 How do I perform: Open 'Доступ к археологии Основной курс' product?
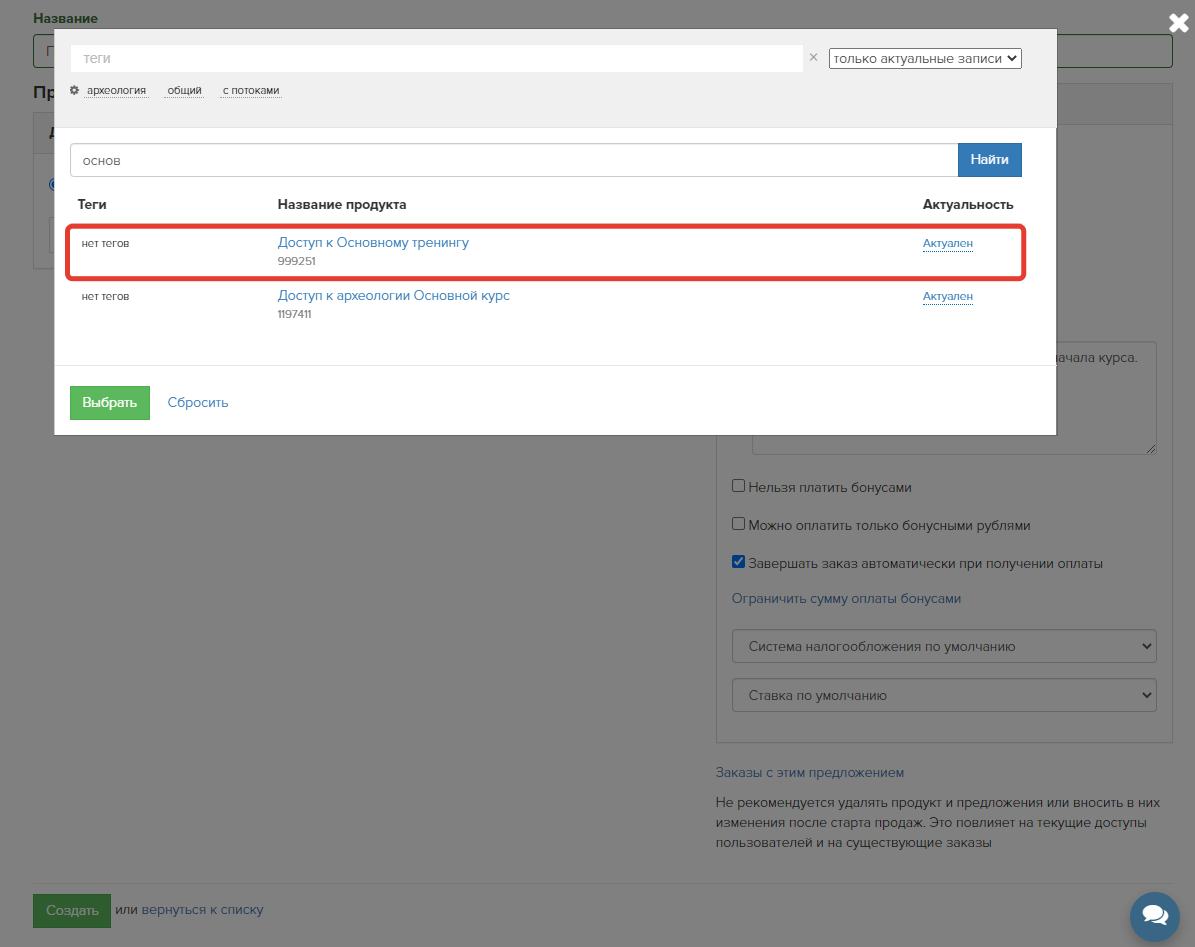tap(393, 296)
